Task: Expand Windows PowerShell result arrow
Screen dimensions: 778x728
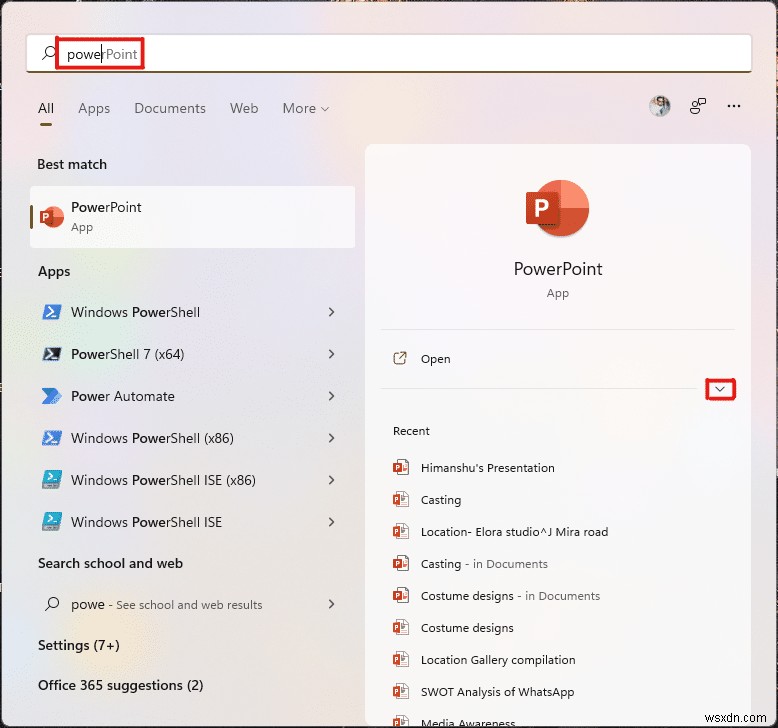Action: click(331, 312)
